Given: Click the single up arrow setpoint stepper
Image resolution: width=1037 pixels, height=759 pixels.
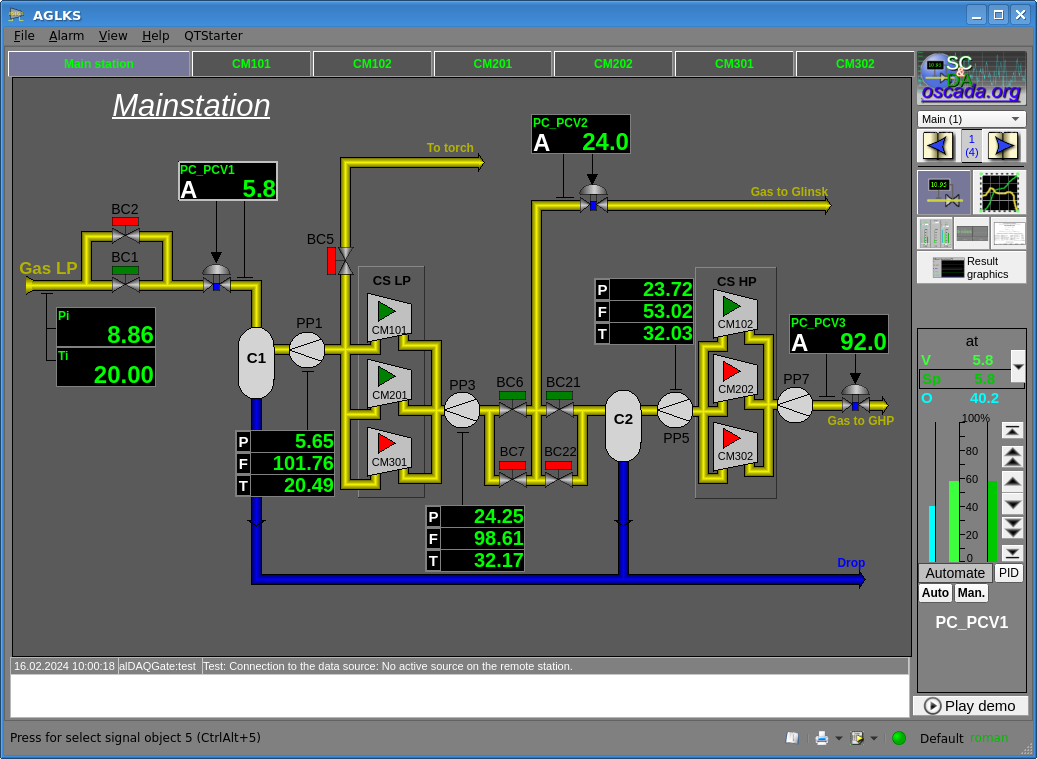Looking at the screenshot, I should (x=1012, y=481).
